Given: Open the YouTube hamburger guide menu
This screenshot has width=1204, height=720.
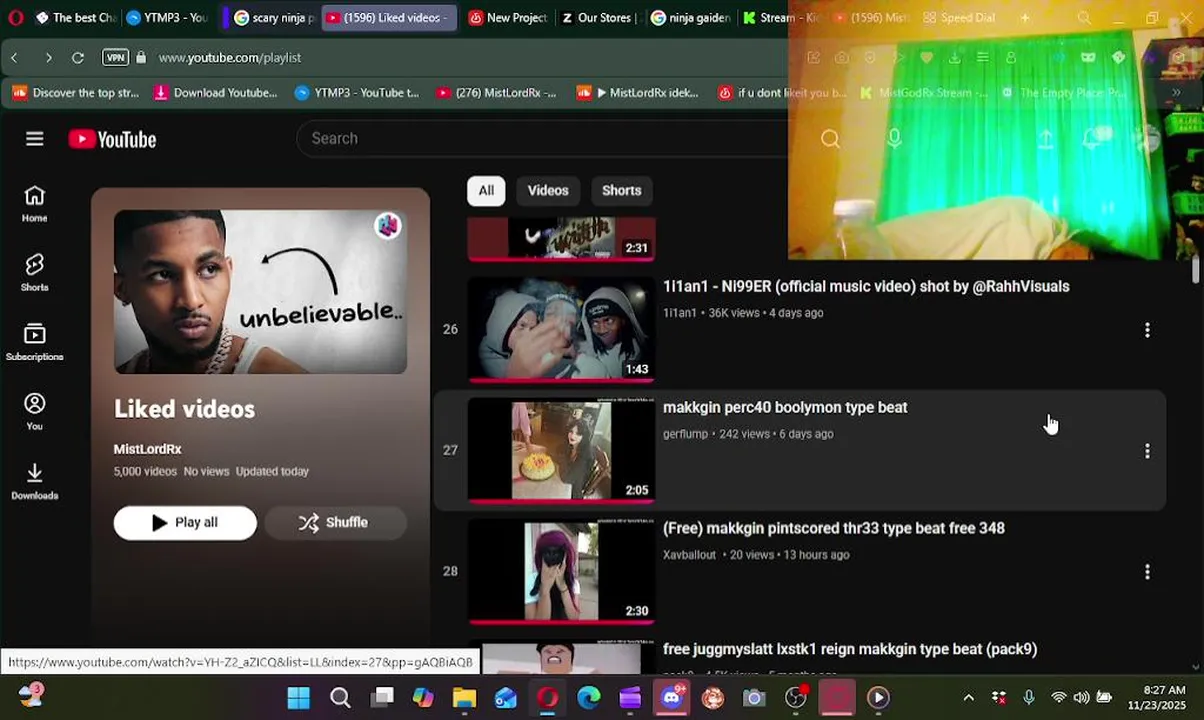Looking at the screenshot, I should click(x=35, y=139).
